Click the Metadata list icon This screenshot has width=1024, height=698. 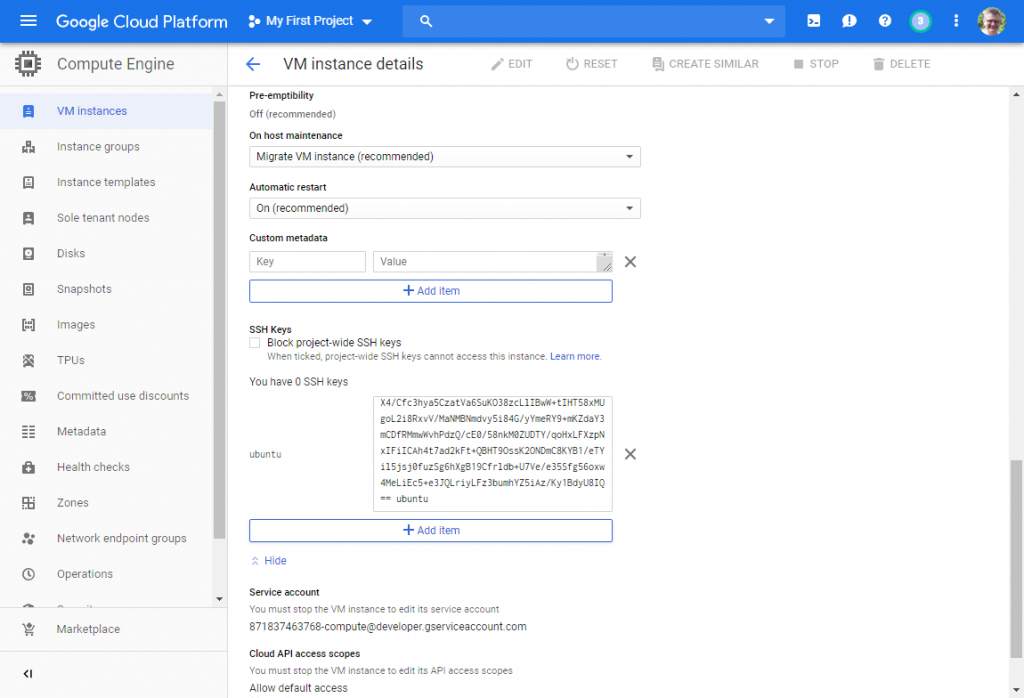coord(28,432)
